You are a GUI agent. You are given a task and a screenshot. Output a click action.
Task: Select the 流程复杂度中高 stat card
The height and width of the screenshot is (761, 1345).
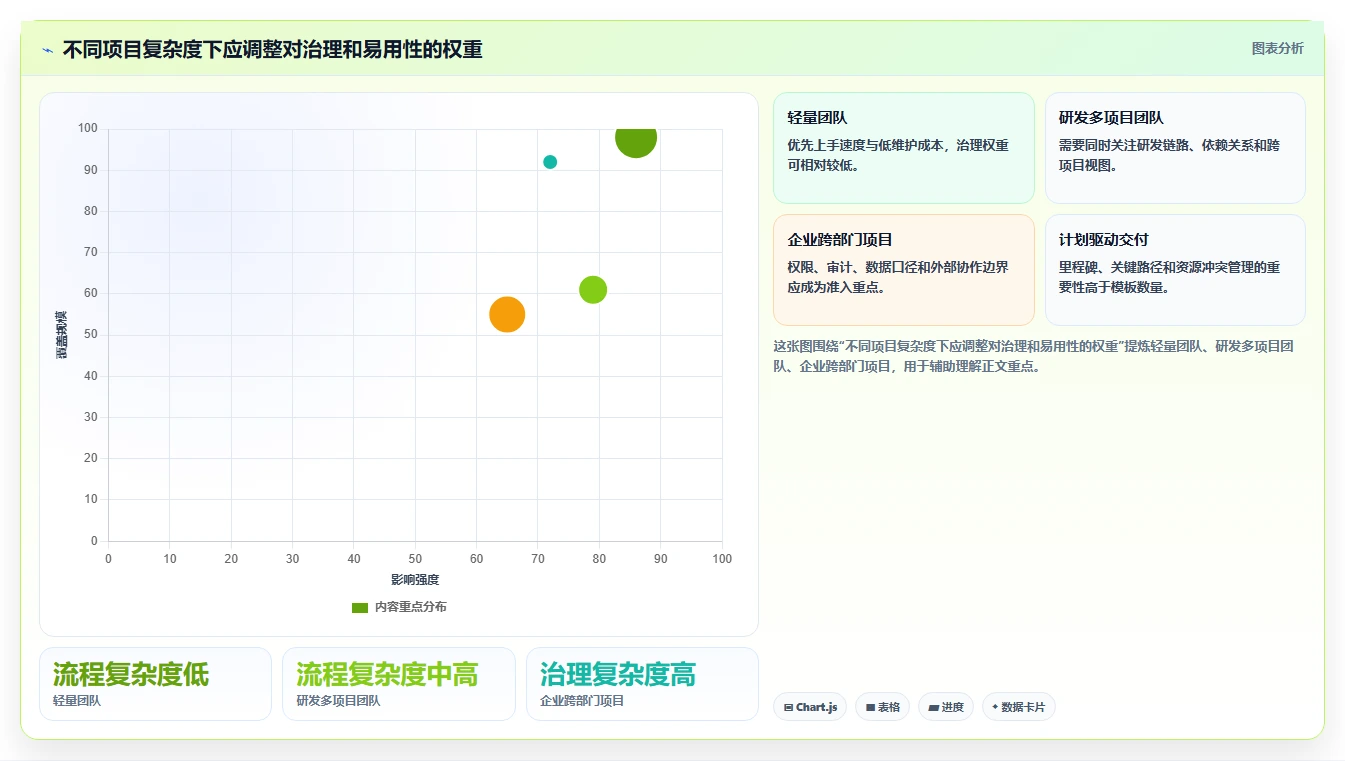[x=399, y=684]
